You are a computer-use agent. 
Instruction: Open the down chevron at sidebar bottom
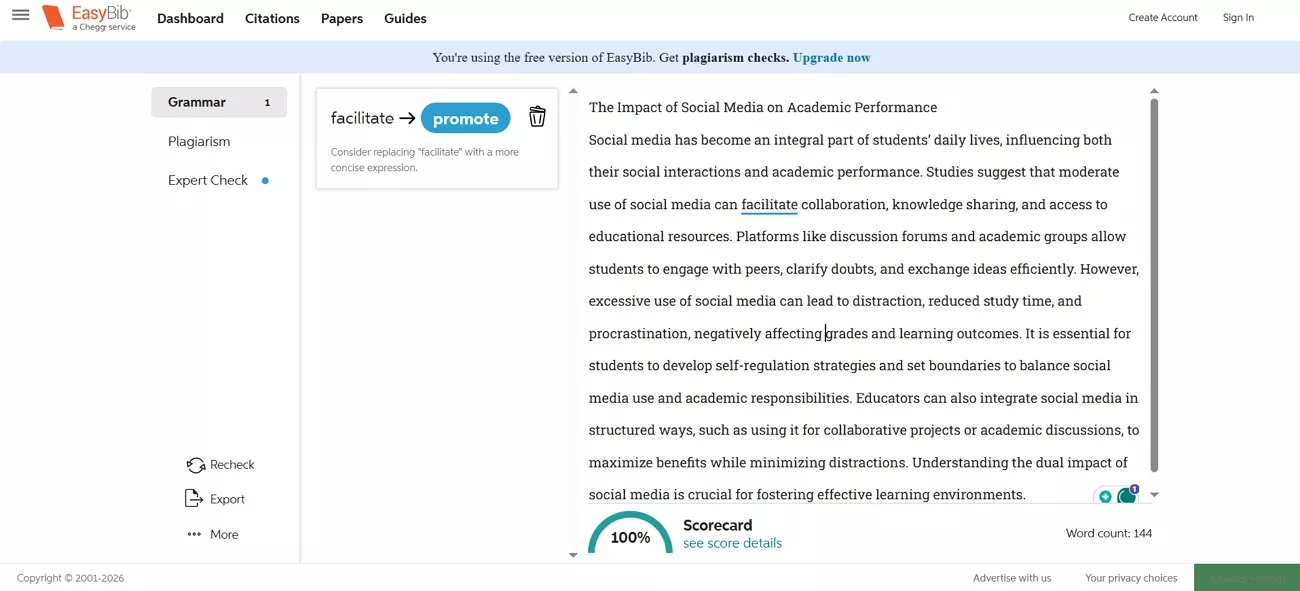[x=573, y=555]
